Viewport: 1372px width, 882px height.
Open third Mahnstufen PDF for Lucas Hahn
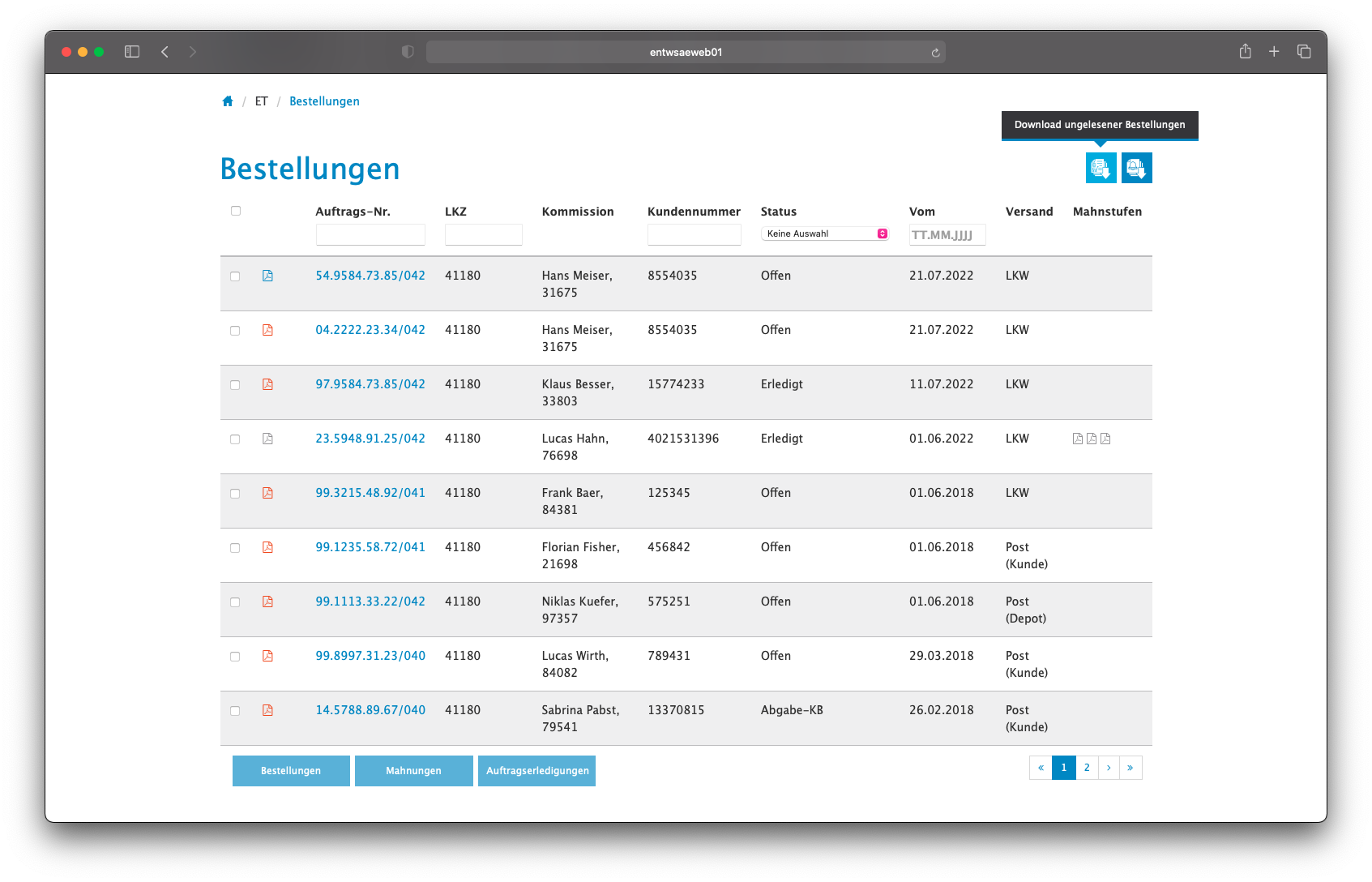1105,439
